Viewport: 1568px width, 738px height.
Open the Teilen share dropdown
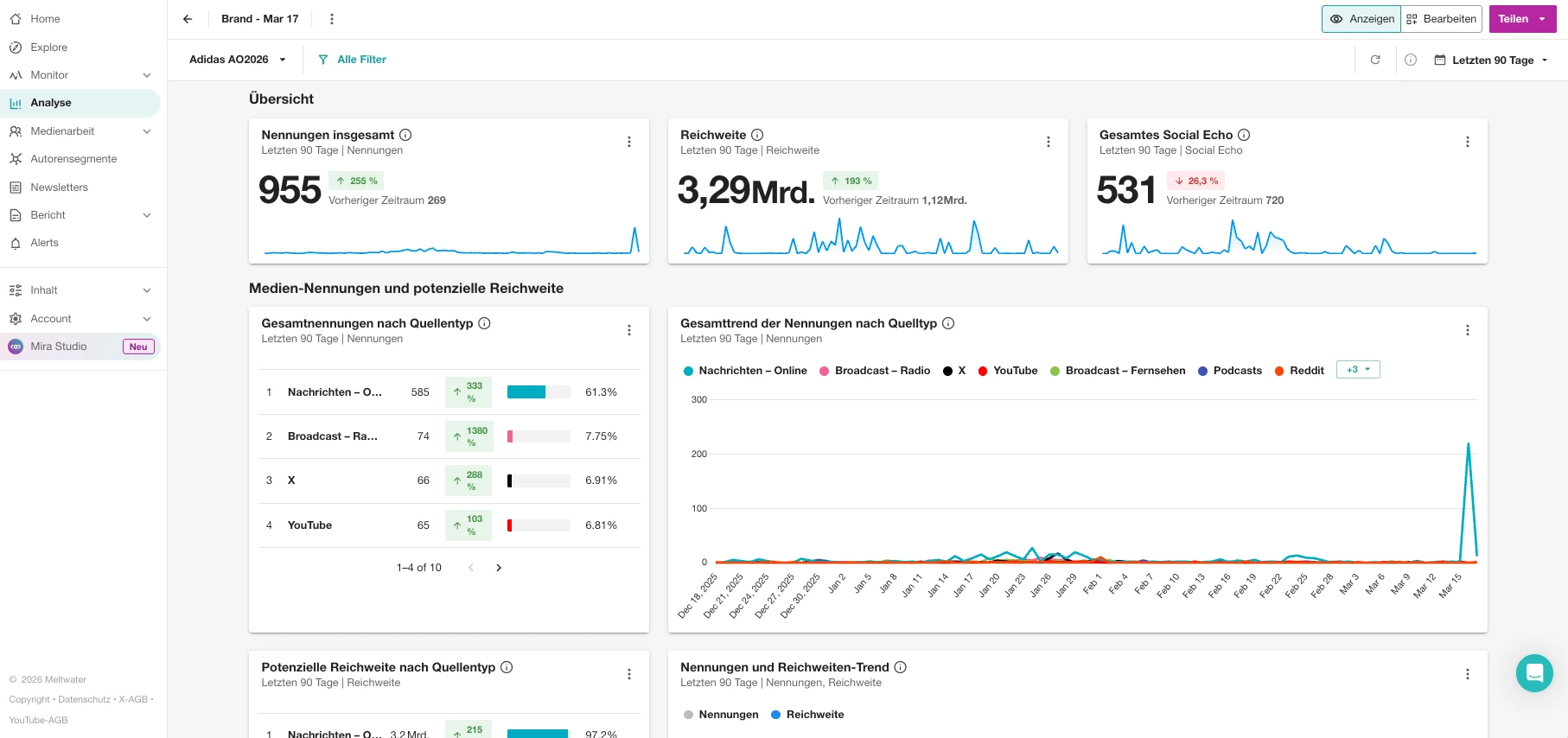(x=1522, y=19)
